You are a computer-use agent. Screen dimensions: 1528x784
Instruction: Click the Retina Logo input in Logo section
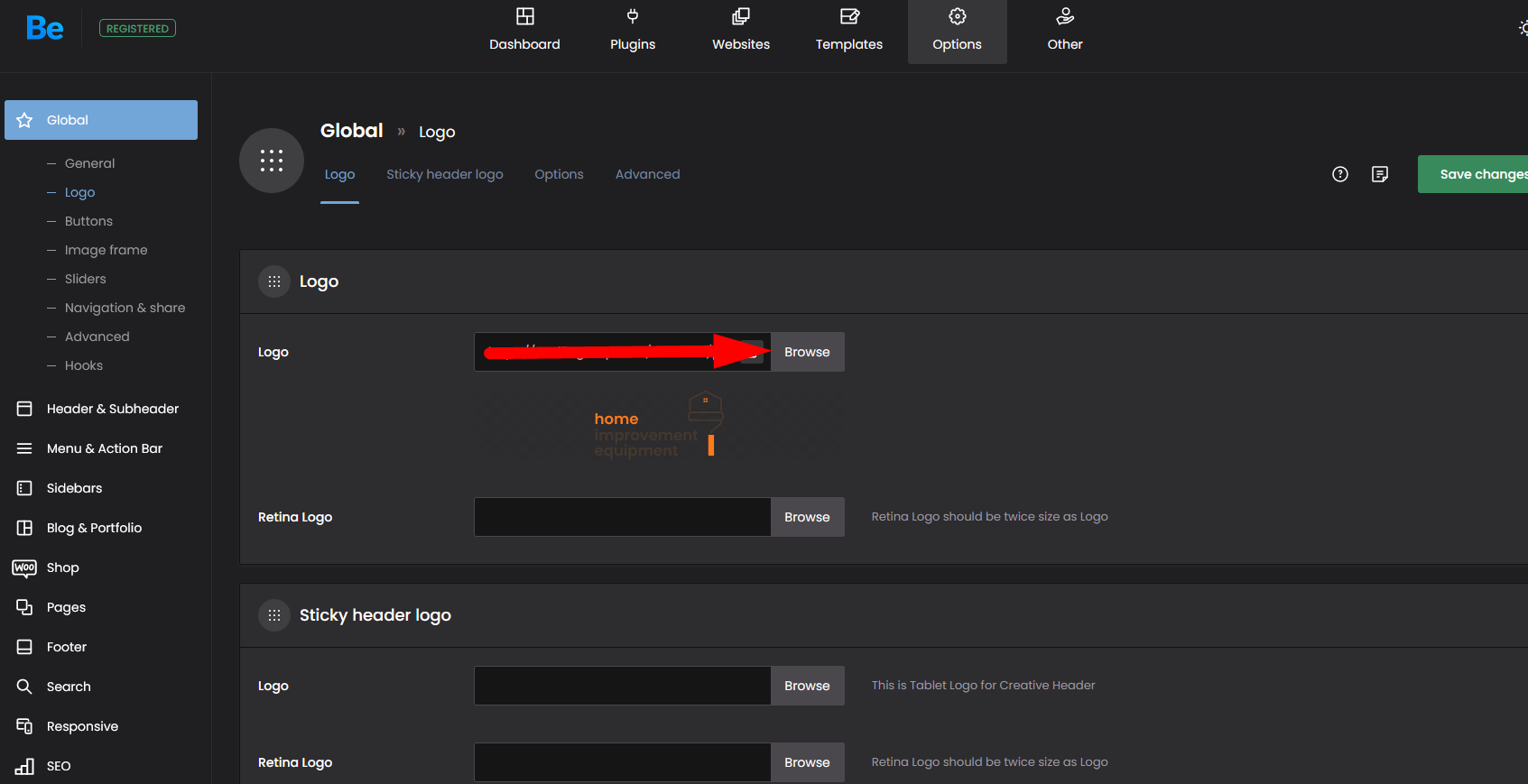pyautogui.click(x=623, y=517)
